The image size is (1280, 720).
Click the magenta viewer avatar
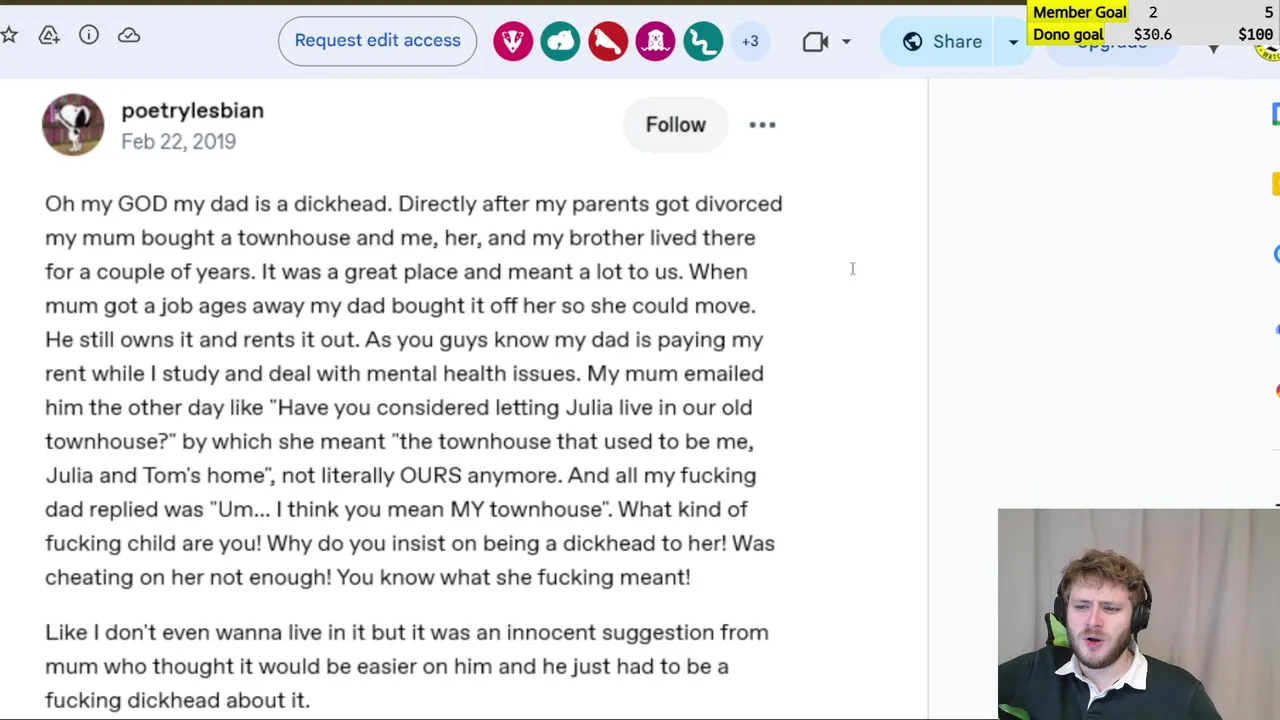click(655, 41)
